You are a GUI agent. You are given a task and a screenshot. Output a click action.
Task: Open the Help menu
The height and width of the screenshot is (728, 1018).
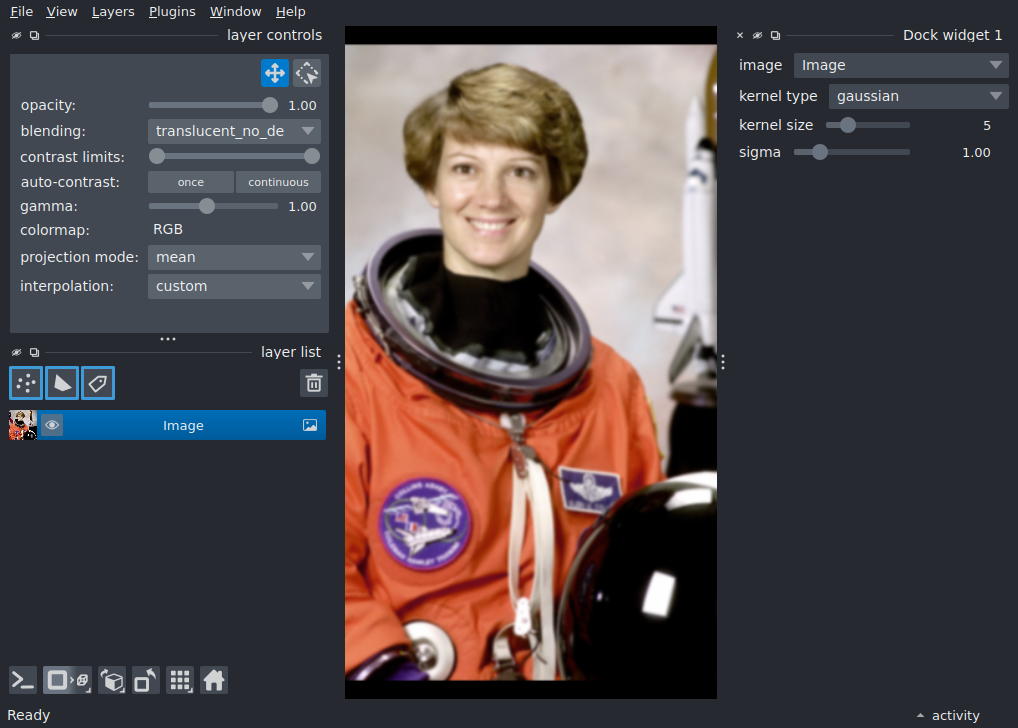290,12
